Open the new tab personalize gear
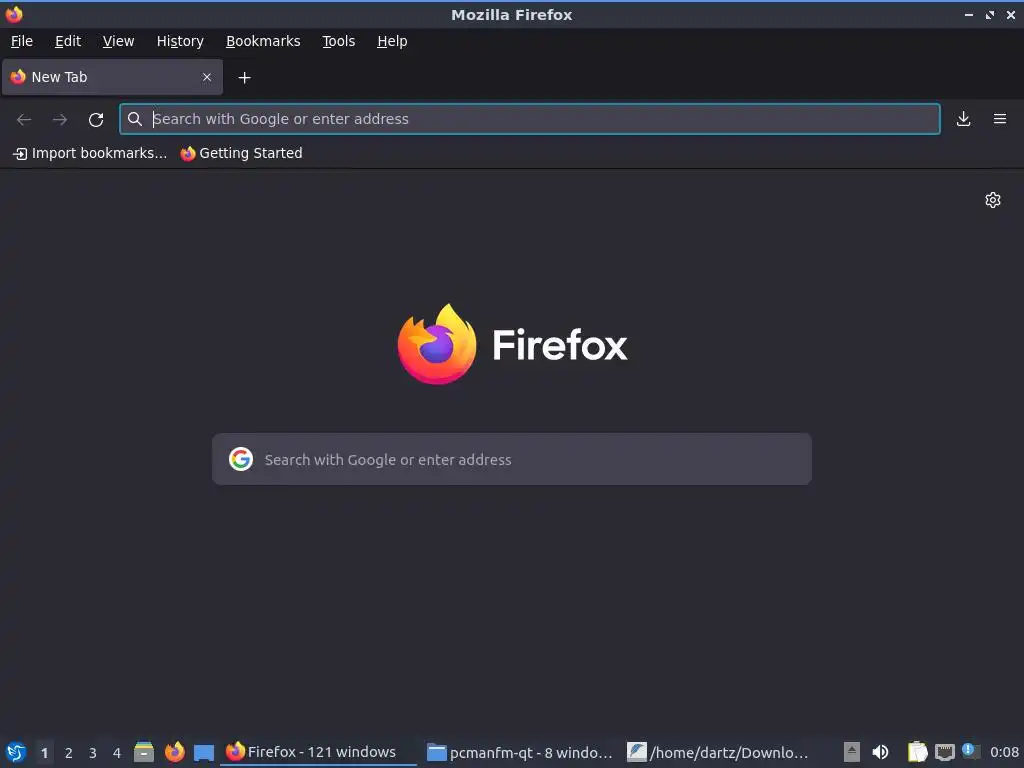The width and height of the screenshot is (1024, 768). (x=993, y=200)
